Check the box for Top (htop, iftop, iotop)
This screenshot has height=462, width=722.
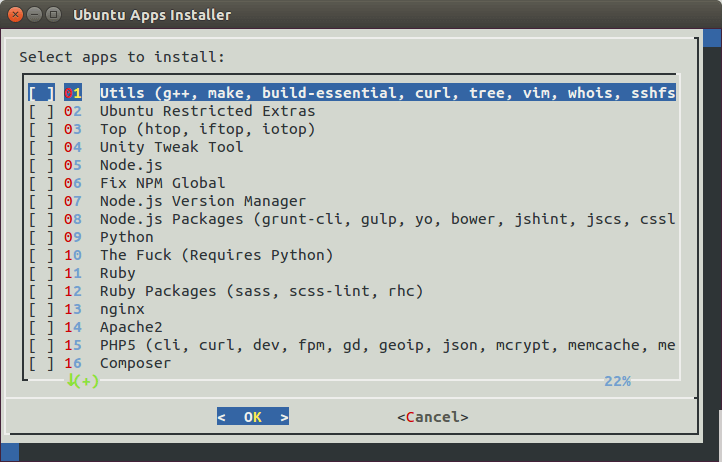click(x=41, y=129)
